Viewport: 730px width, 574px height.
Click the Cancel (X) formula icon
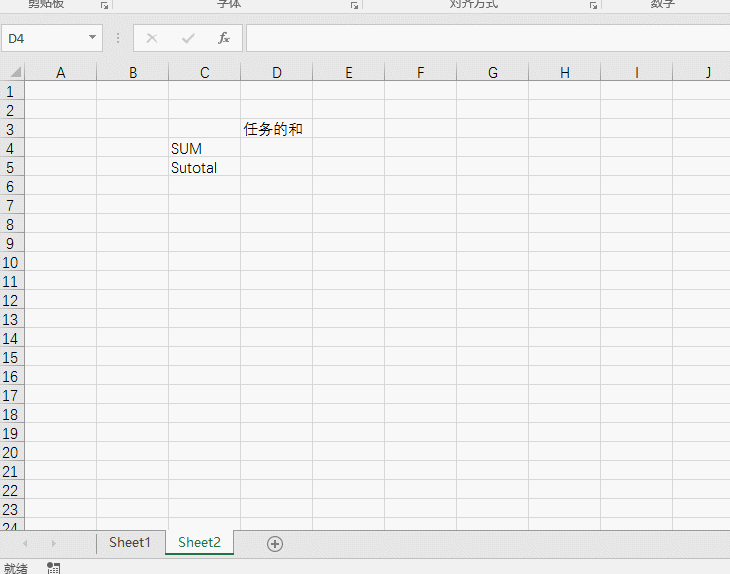coord(152,38)
